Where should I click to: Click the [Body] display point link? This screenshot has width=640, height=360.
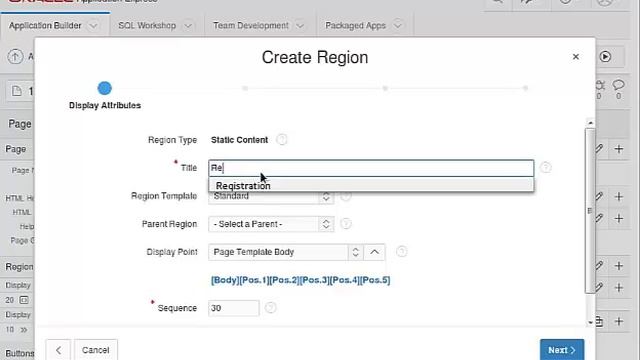[225, 280]
